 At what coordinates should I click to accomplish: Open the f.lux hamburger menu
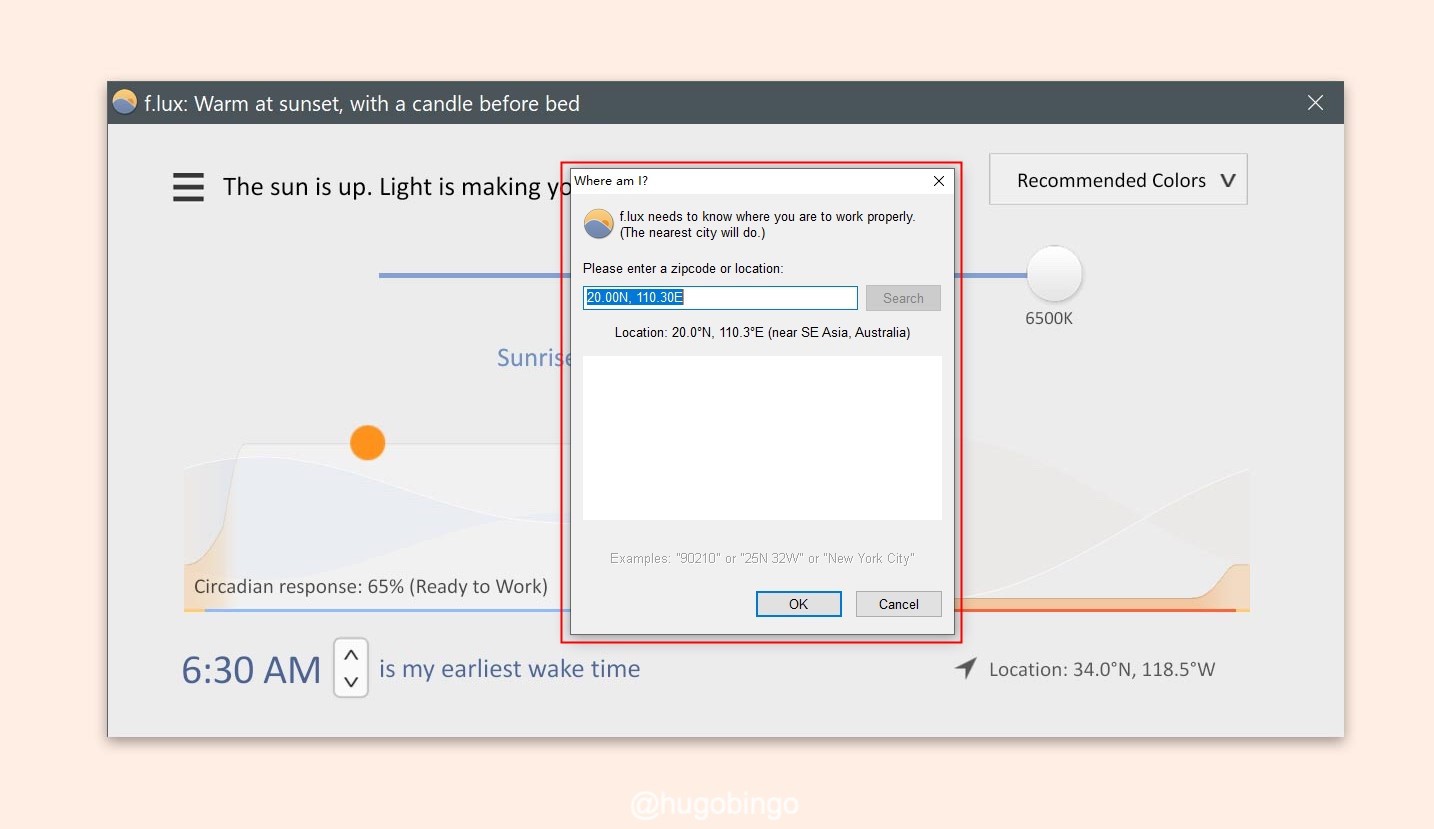coord(188,187)
